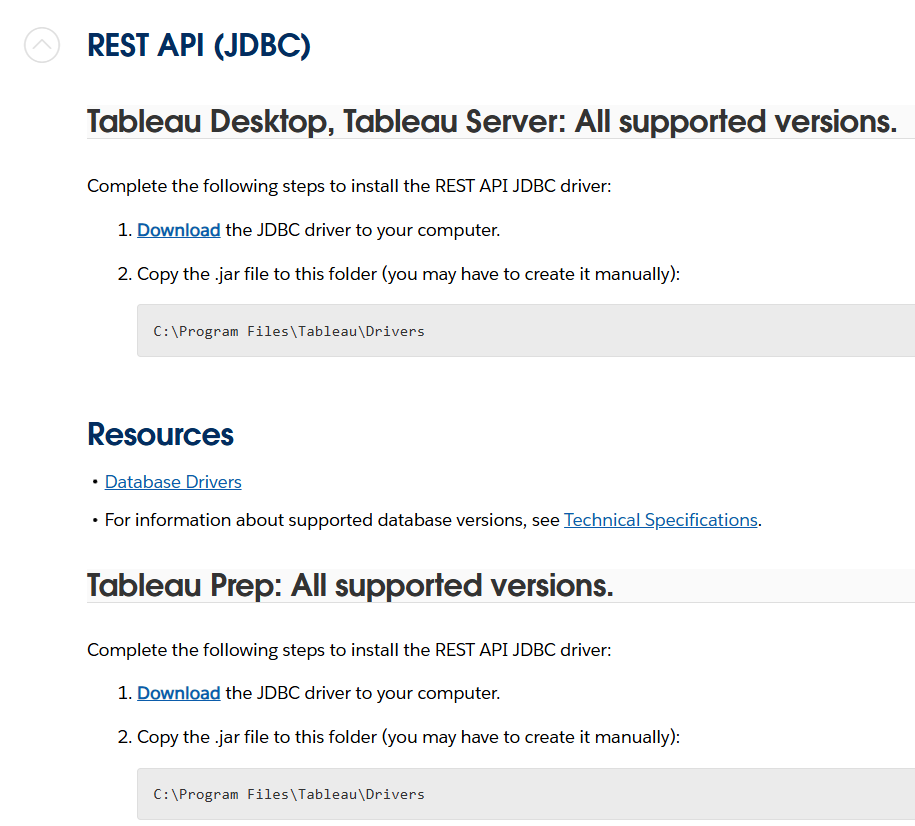Collapse the REST API (JDBC) section chevron
This screenshot has width=915, height=826.
pos(42,45)
